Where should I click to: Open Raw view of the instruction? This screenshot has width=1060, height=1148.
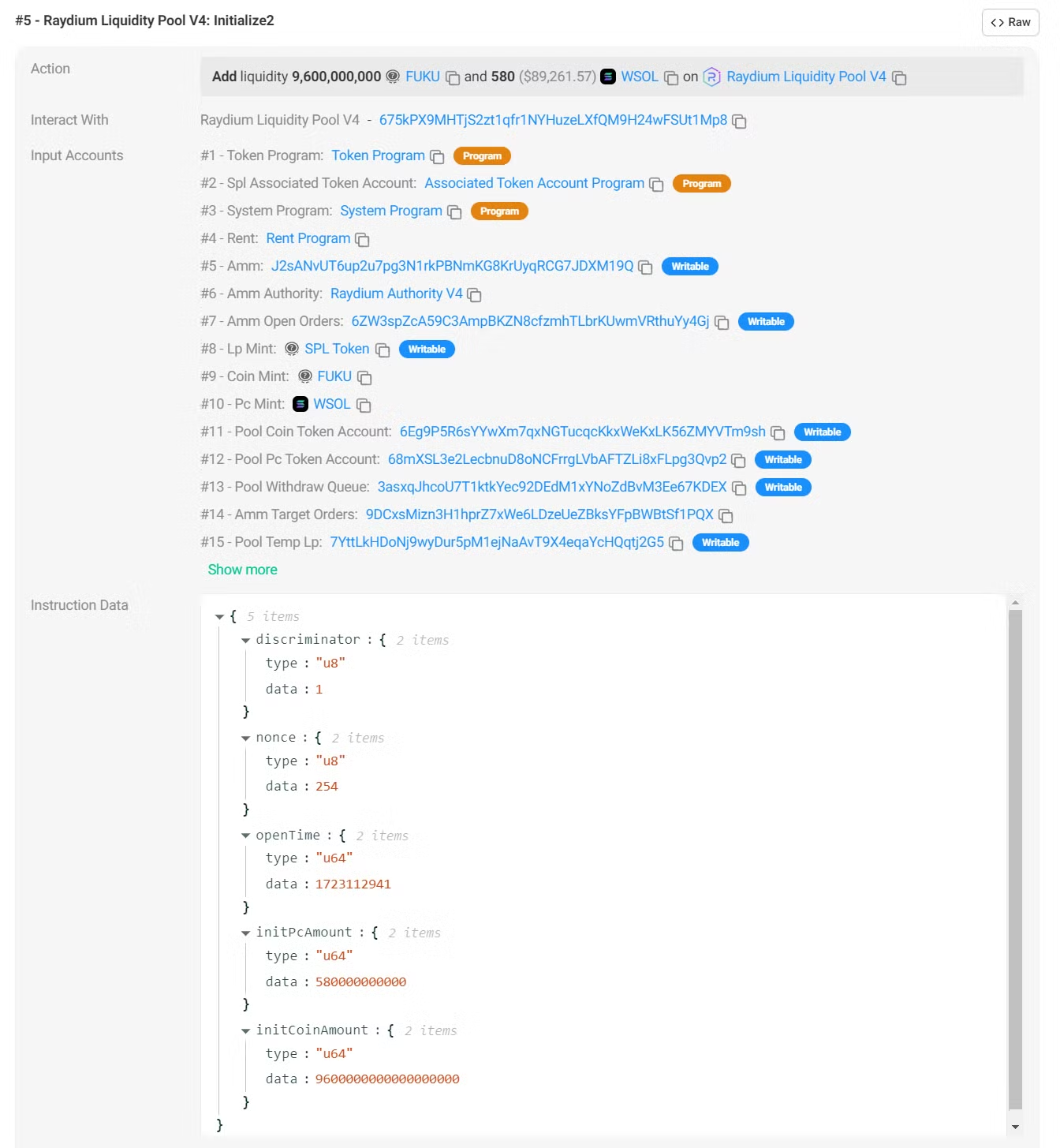(x=1010, y=22)
